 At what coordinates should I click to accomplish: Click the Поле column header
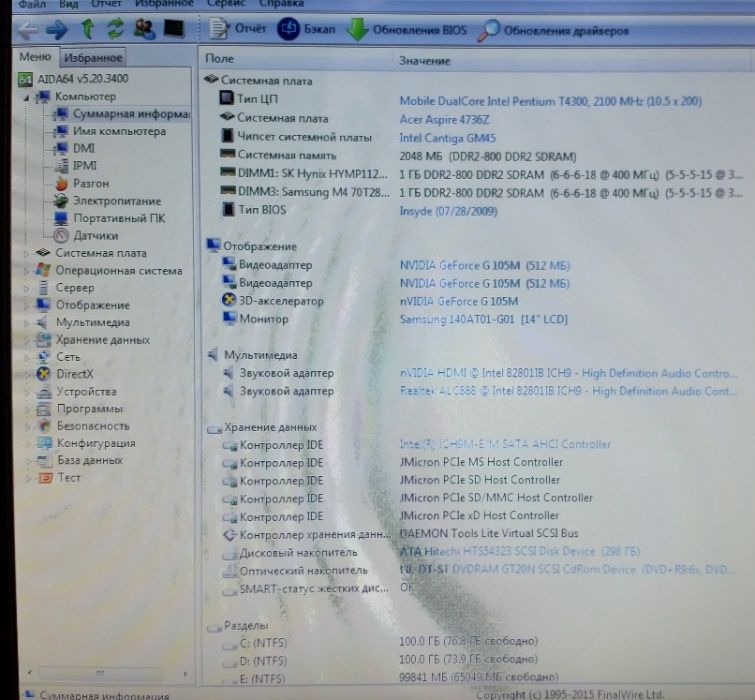219,59
